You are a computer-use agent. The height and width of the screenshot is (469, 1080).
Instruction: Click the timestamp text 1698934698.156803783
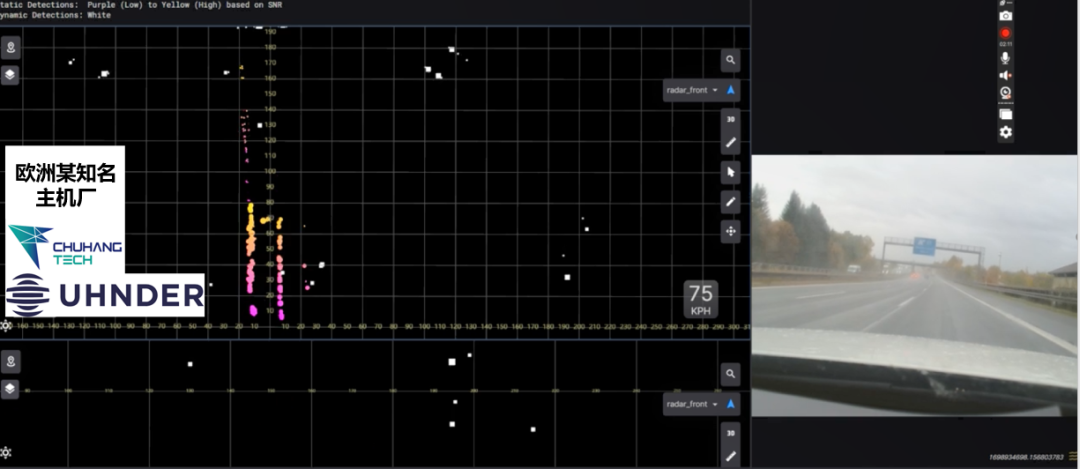(1025, 457)
